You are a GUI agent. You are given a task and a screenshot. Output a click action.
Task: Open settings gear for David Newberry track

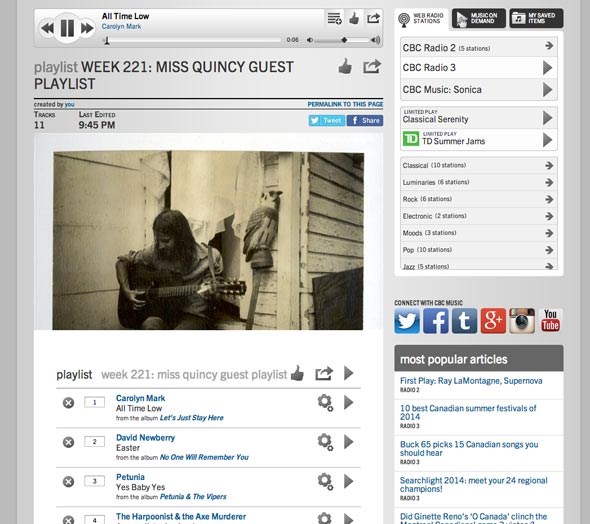coord(325,442)
